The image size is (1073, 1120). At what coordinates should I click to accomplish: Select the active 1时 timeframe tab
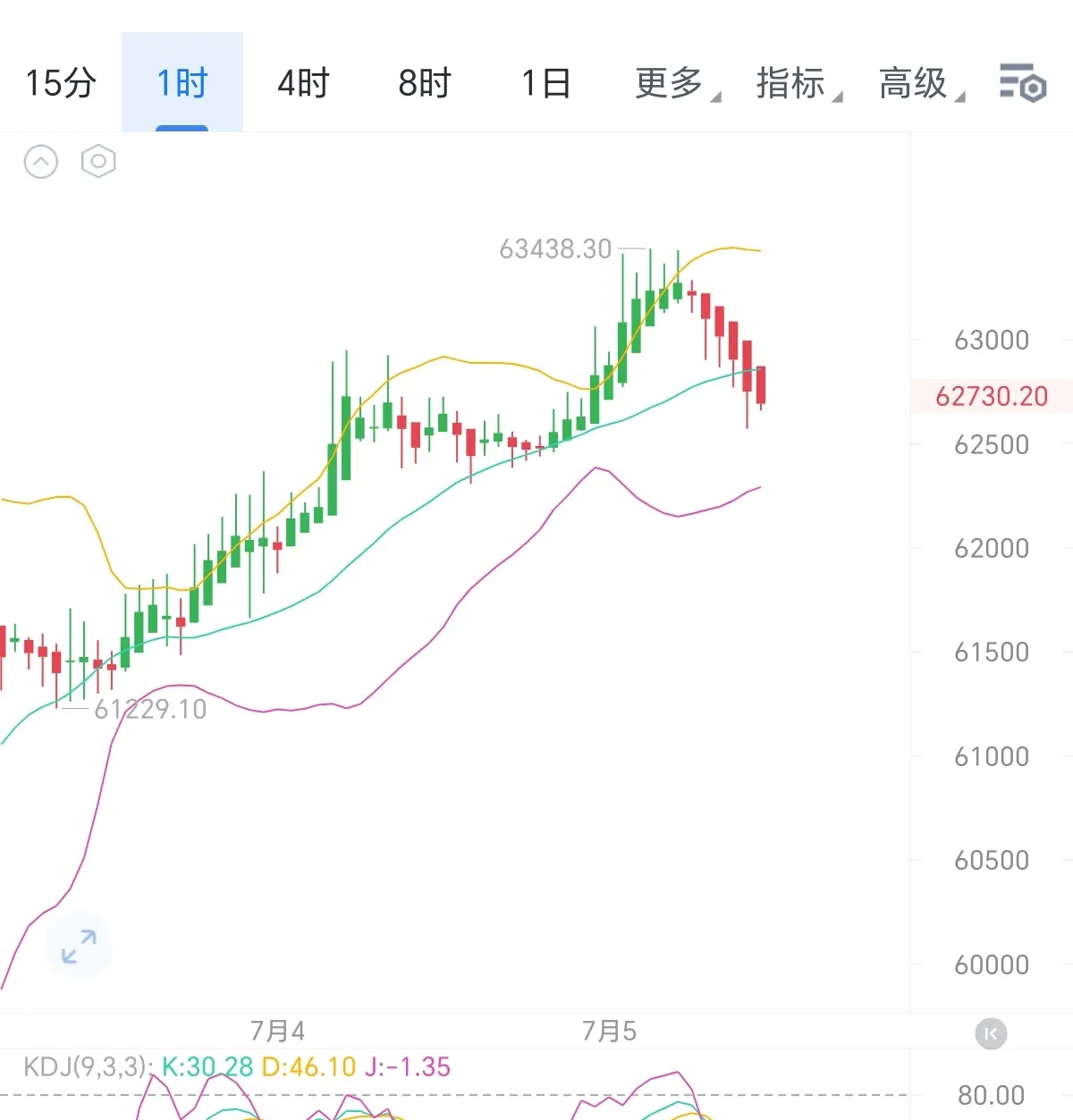point(182,83)
